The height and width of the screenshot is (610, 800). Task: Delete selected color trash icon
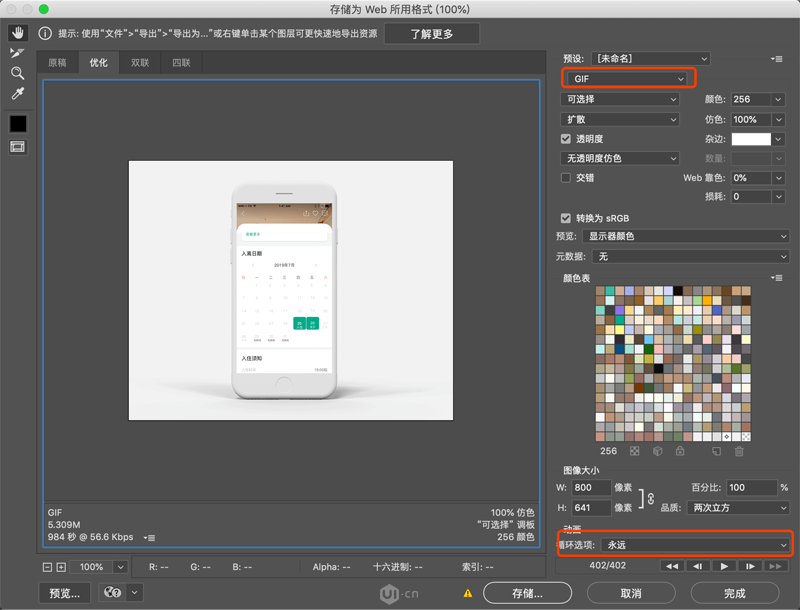point(739,451)
